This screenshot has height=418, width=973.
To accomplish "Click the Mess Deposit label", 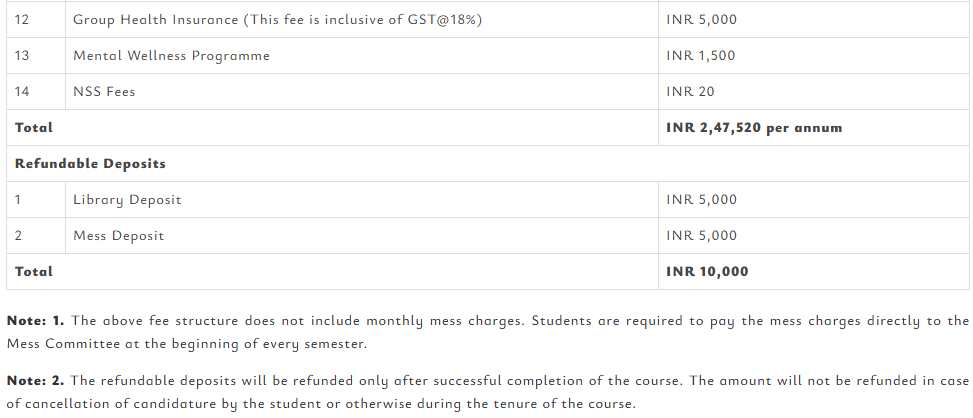I will pyautogui.click(x=118, y=236).
